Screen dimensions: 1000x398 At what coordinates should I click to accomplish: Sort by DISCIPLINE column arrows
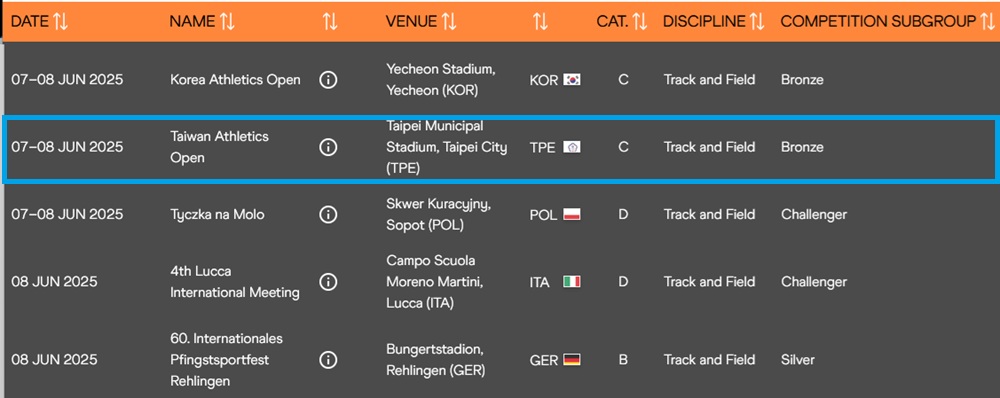pos(757,22)
